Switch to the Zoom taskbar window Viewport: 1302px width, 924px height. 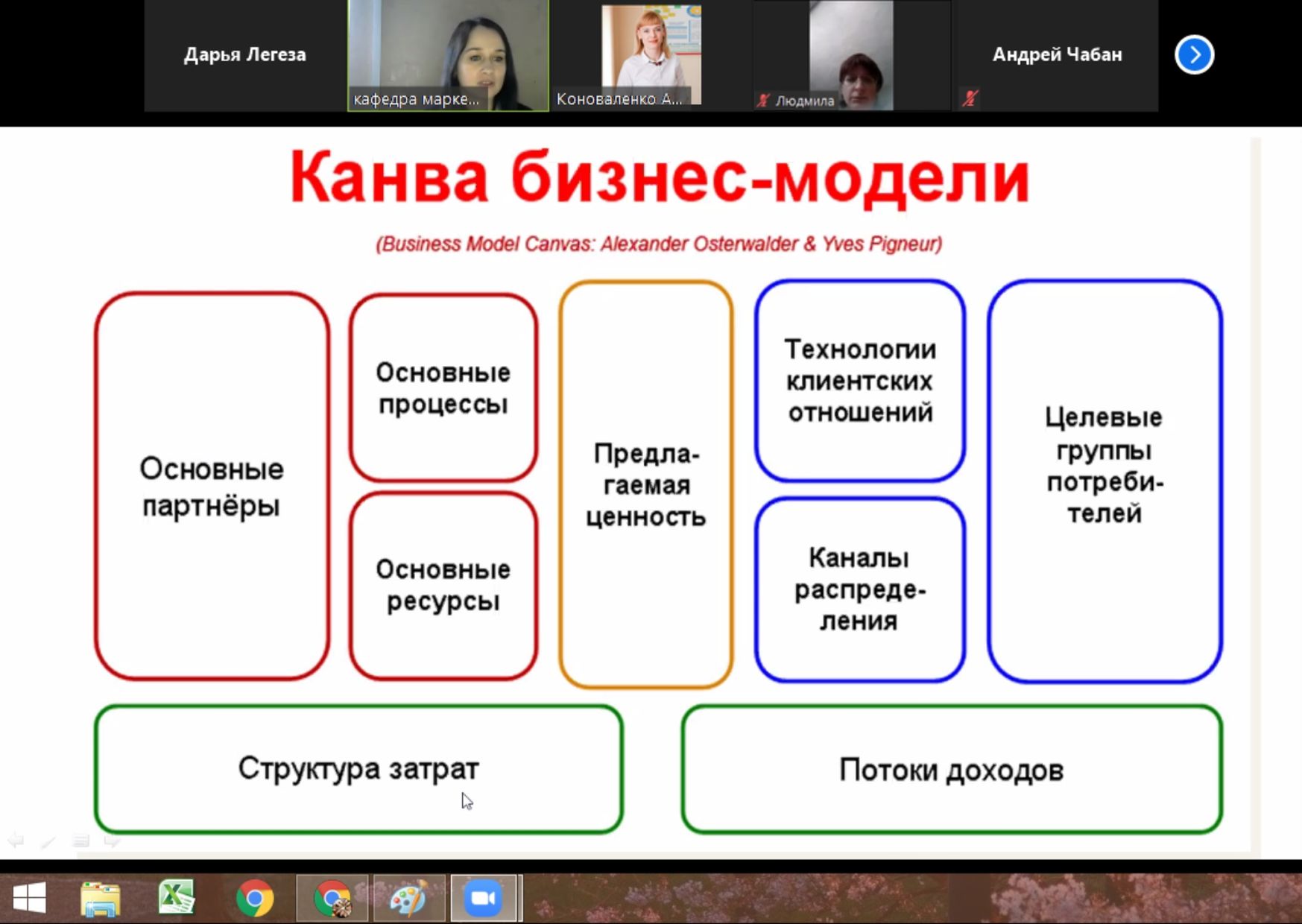484,898
